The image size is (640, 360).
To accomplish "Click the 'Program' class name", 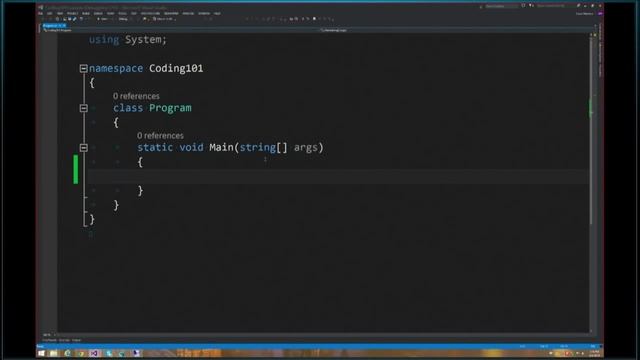I will (x=170, y=108).
